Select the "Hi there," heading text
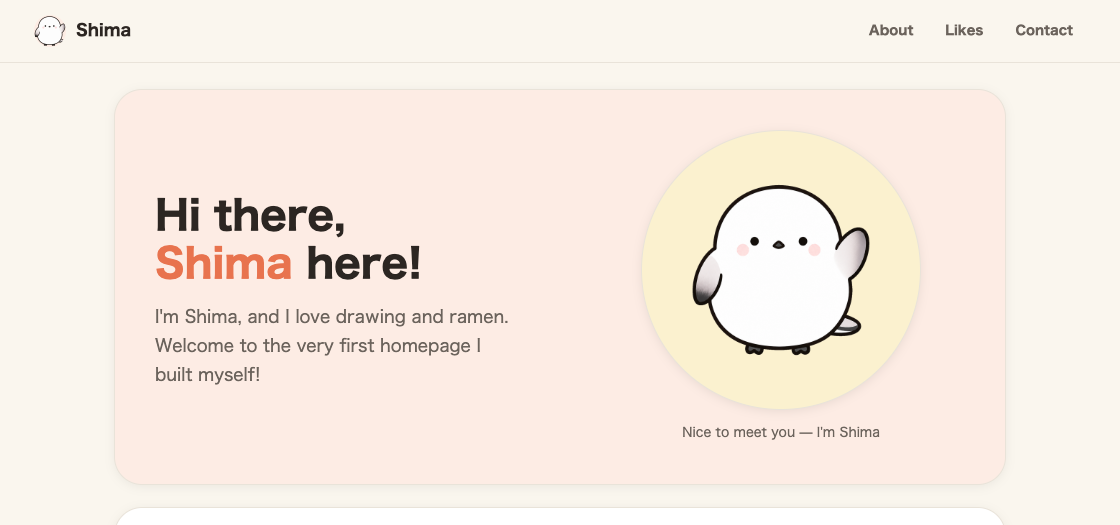 (x=251, y=215)
